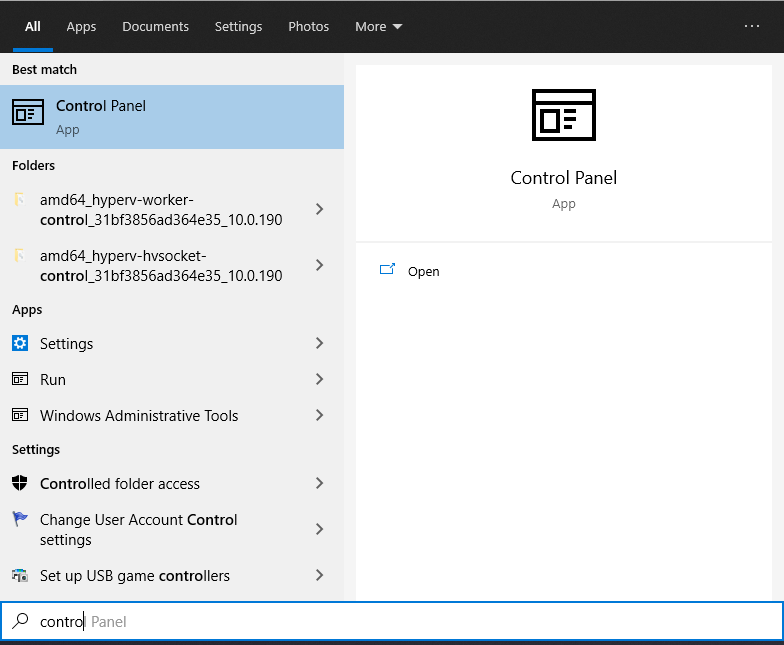The width and height of the screenshot is (784, 645).
Task: Click the Open action icon
Action: 387,270
